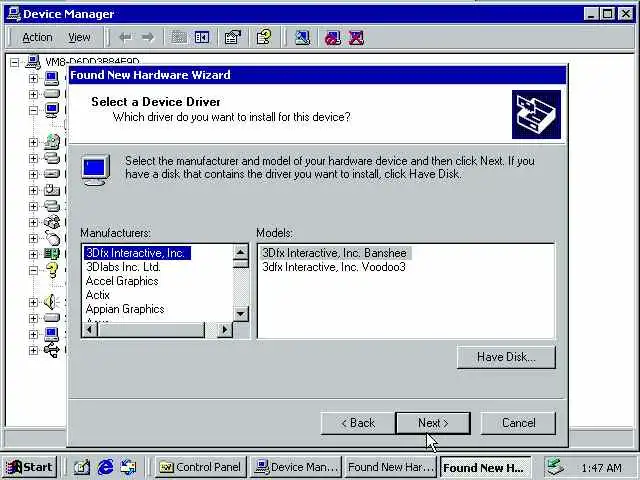Select 3dfx Interactive, Inc. Voodoo3 model

point(334,267)
